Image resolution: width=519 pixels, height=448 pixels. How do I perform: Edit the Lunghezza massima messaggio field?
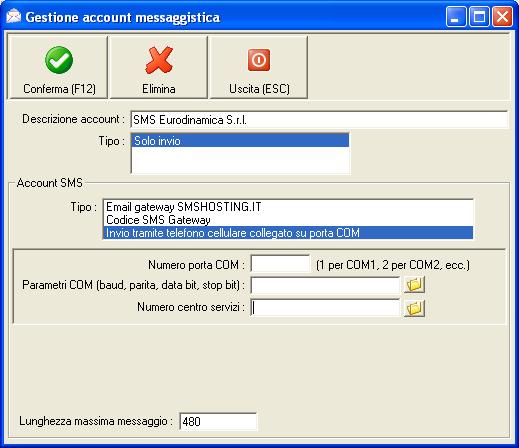pyautogui.click(x=218, y=422)
